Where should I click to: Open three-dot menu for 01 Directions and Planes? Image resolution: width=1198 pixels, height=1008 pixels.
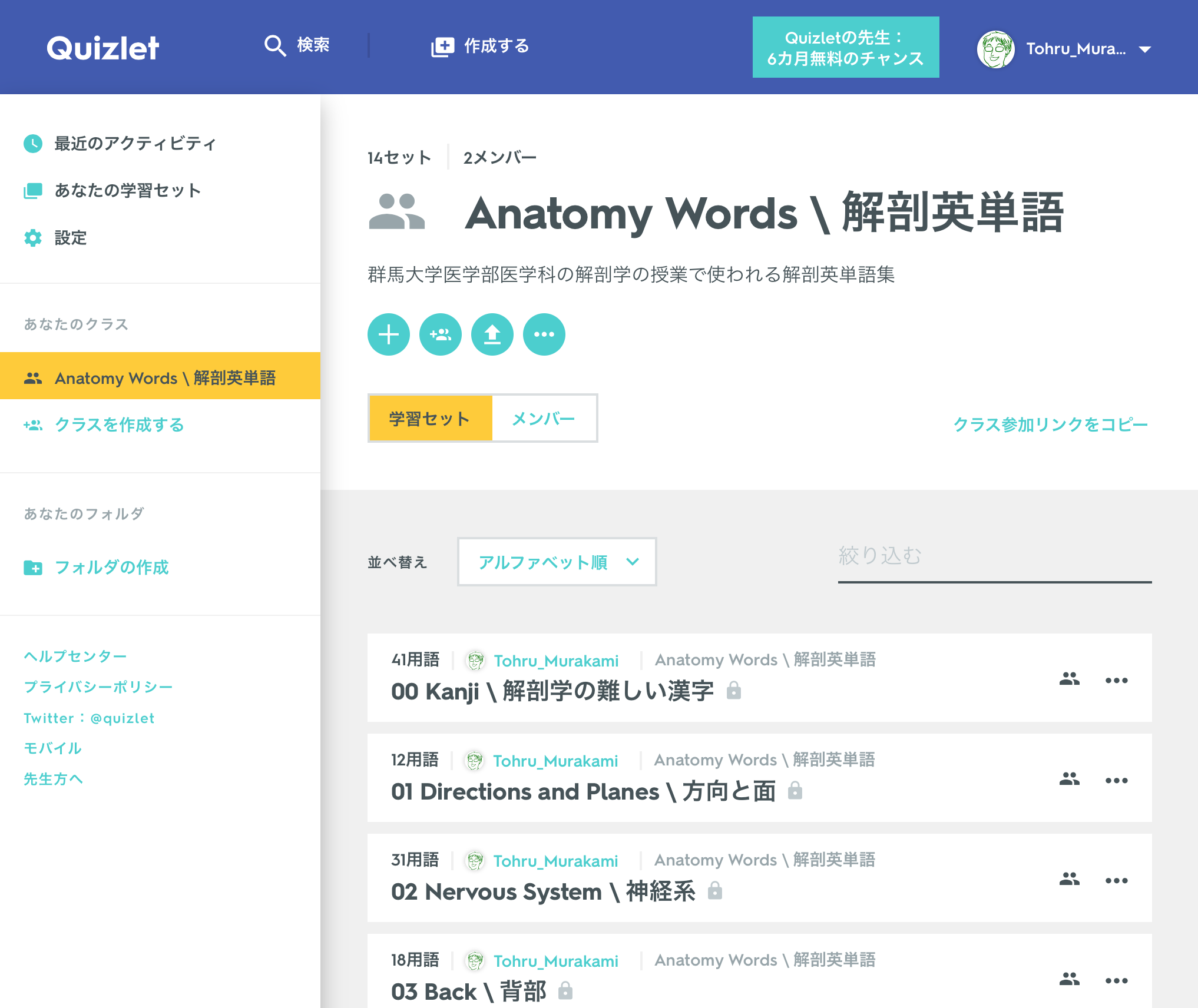coord(1116,781)
